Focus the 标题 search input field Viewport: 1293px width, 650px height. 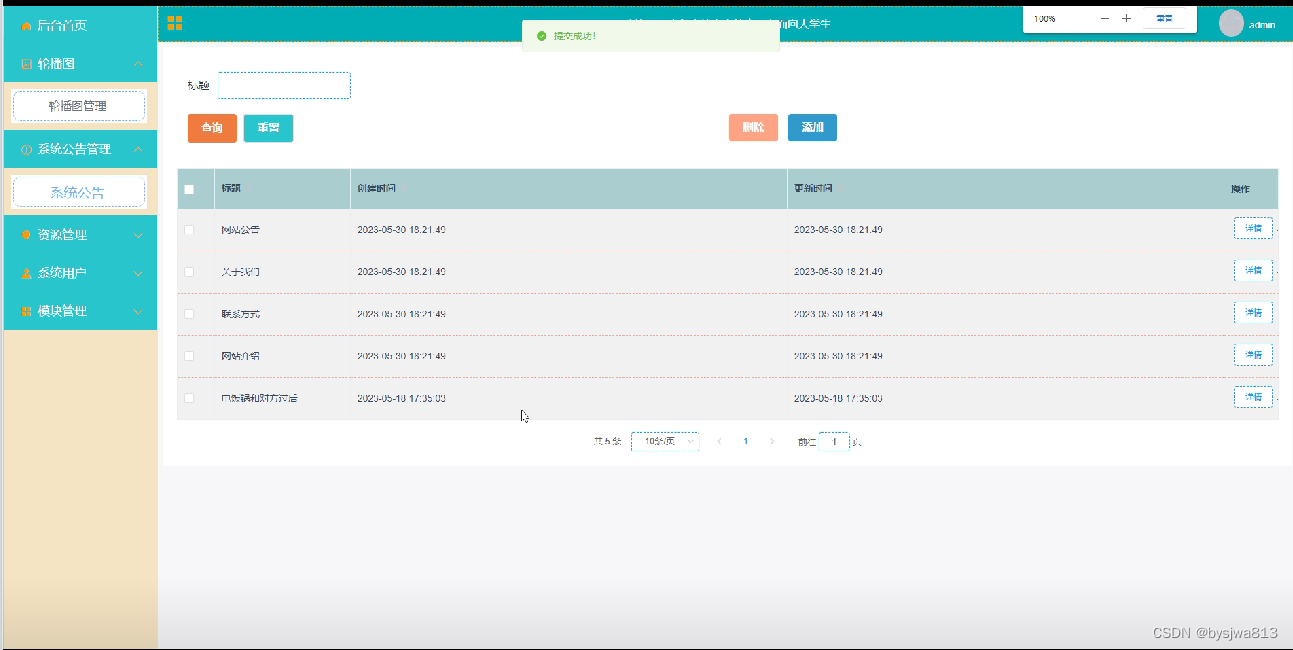click(284, 86)
